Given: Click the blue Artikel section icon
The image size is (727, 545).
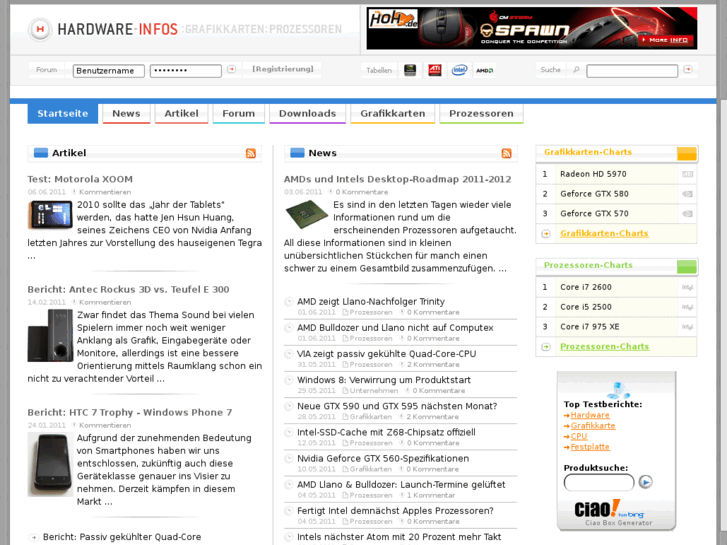Looking at the screenshot, I should [41, 153].
